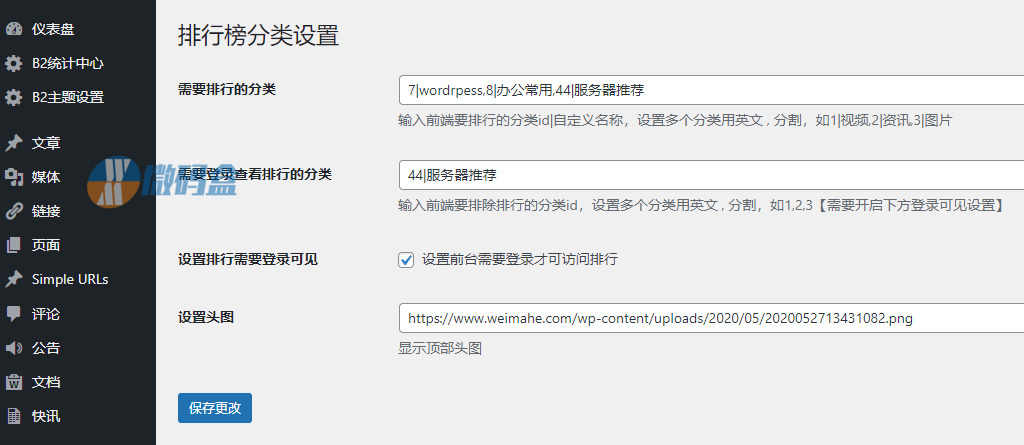The height and width of the screenshot is (445, 1024).
Task: Click the media icon beside 媒体
Action: pos(14,177)
